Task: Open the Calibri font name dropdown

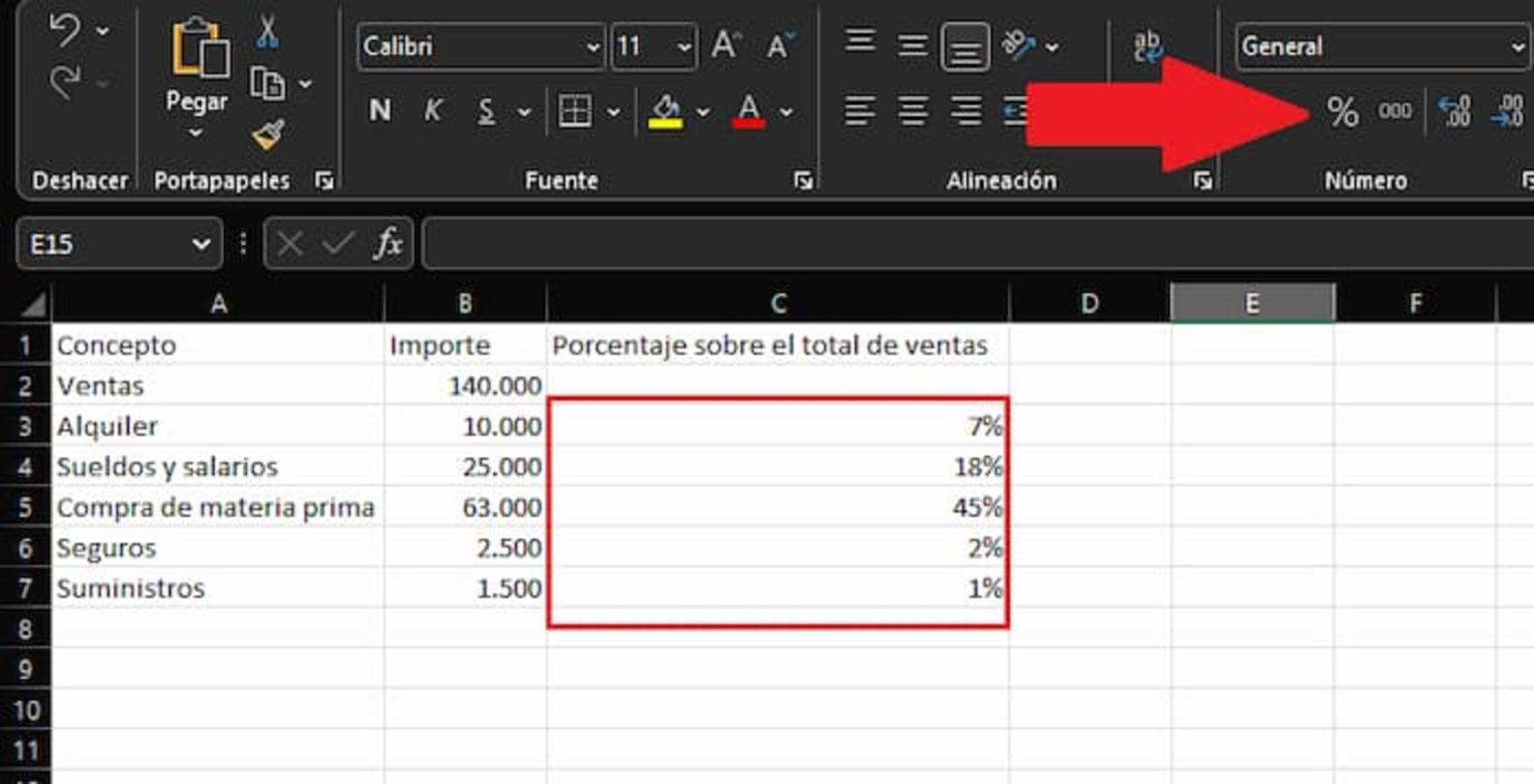Action: tap(593, 47)
